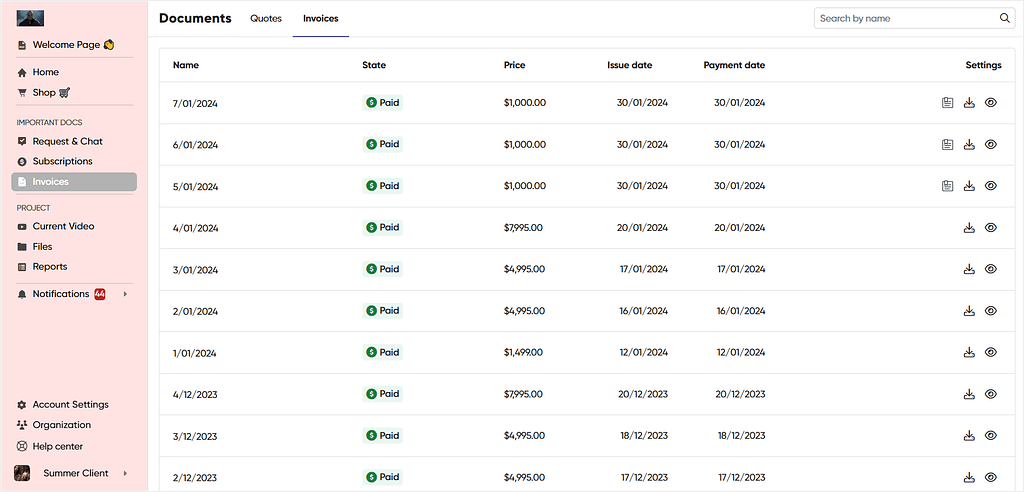Image resolution: width=1024 pixels, height=492 pixels.
Task: Download invoice 4/01/2024
Action: [969, 227]
